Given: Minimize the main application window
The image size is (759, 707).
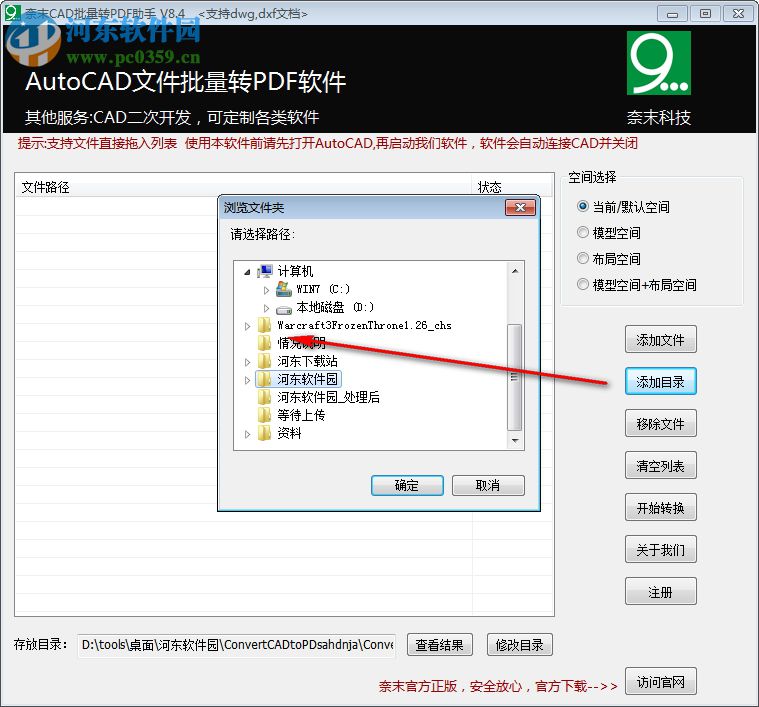Looking at the screenshot, I should click(x=672, y=14).
